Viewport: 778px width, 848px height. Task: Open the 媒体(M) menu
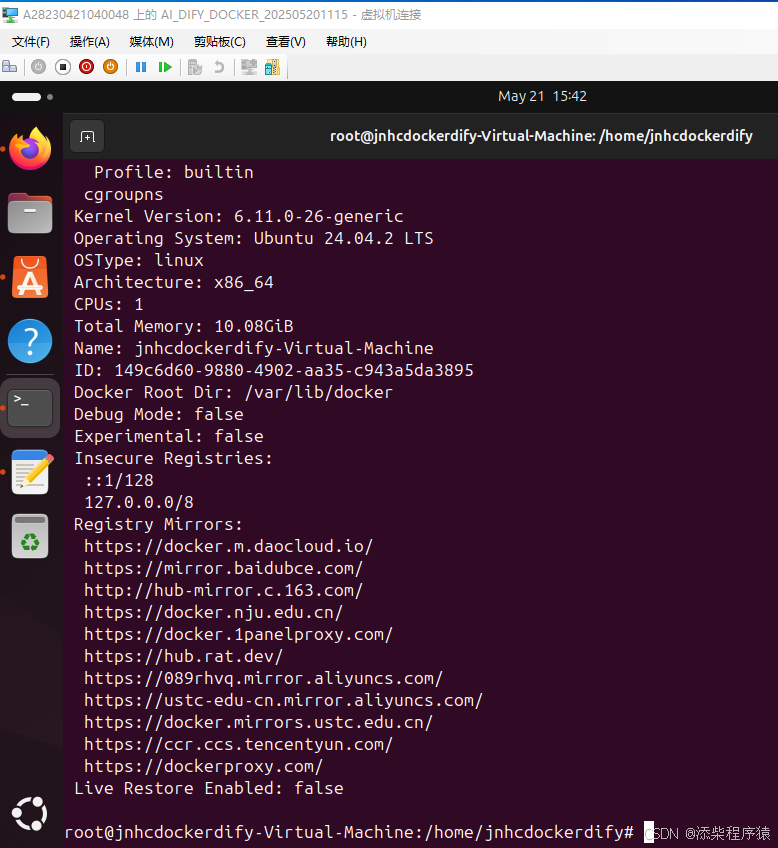[x=151, y=42]
